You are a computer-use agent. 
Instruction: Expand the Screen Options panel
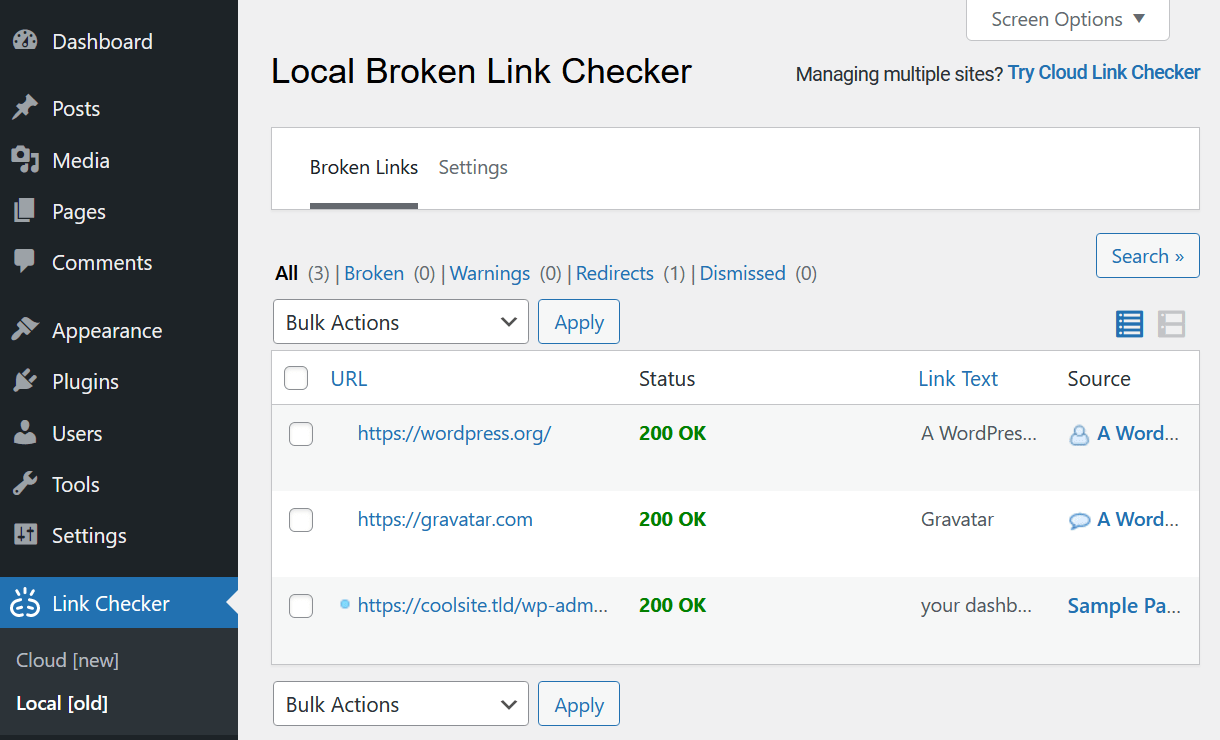tap(1068, 20)
